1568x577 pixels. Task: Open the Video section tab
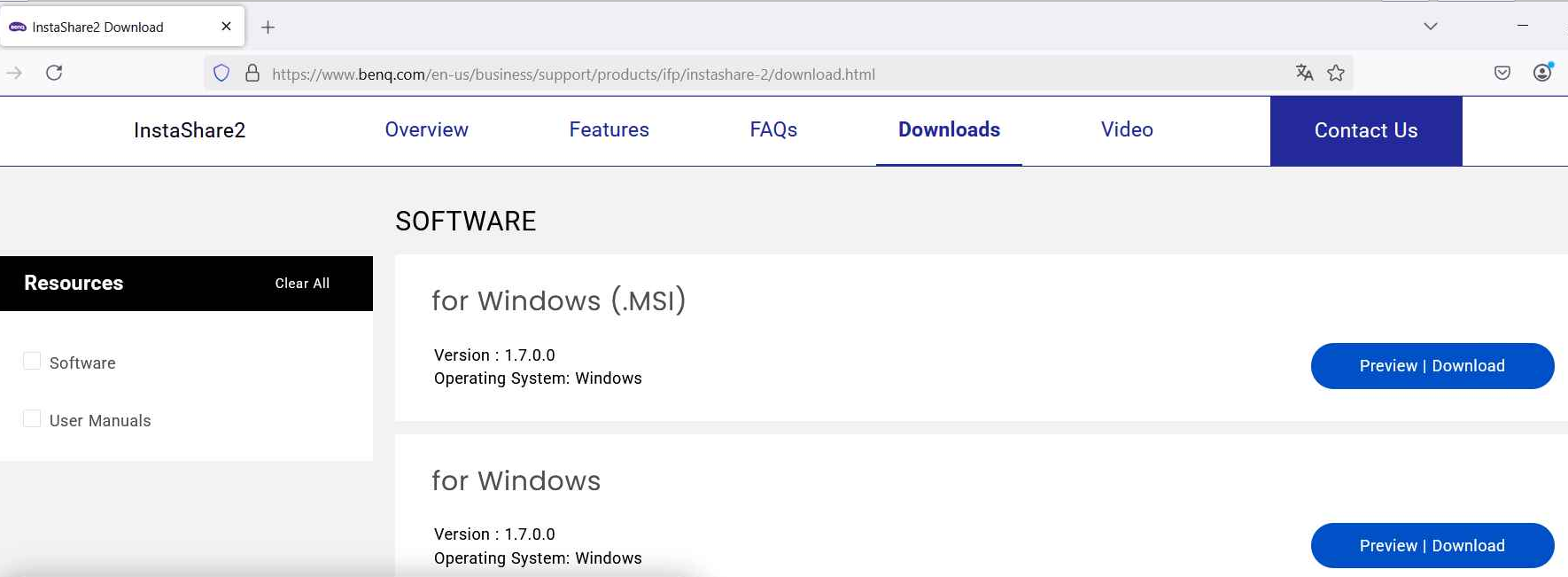pyautogui.click(x=1127, y=129)
